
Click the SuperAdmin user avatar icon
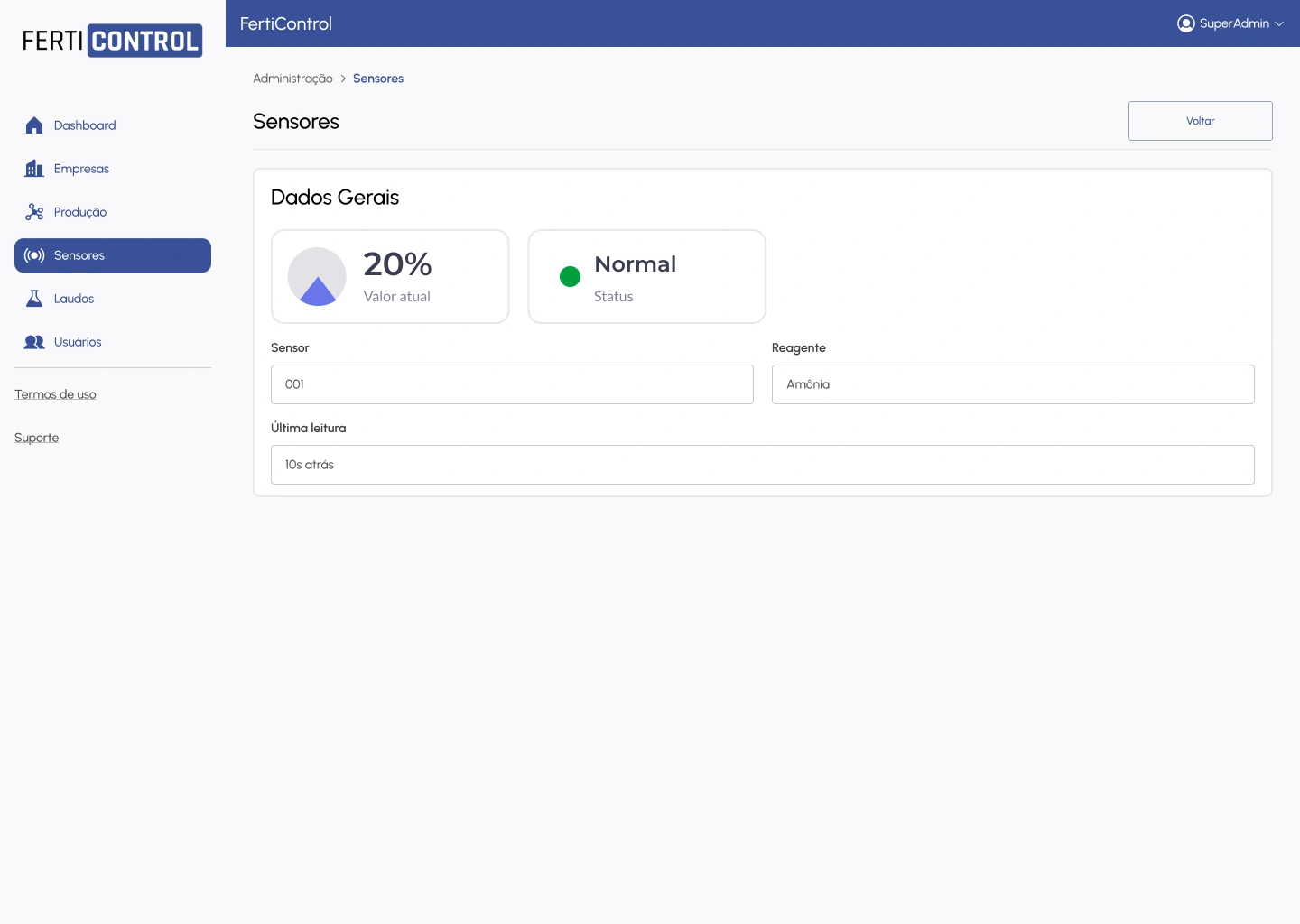click(1185, 23)
